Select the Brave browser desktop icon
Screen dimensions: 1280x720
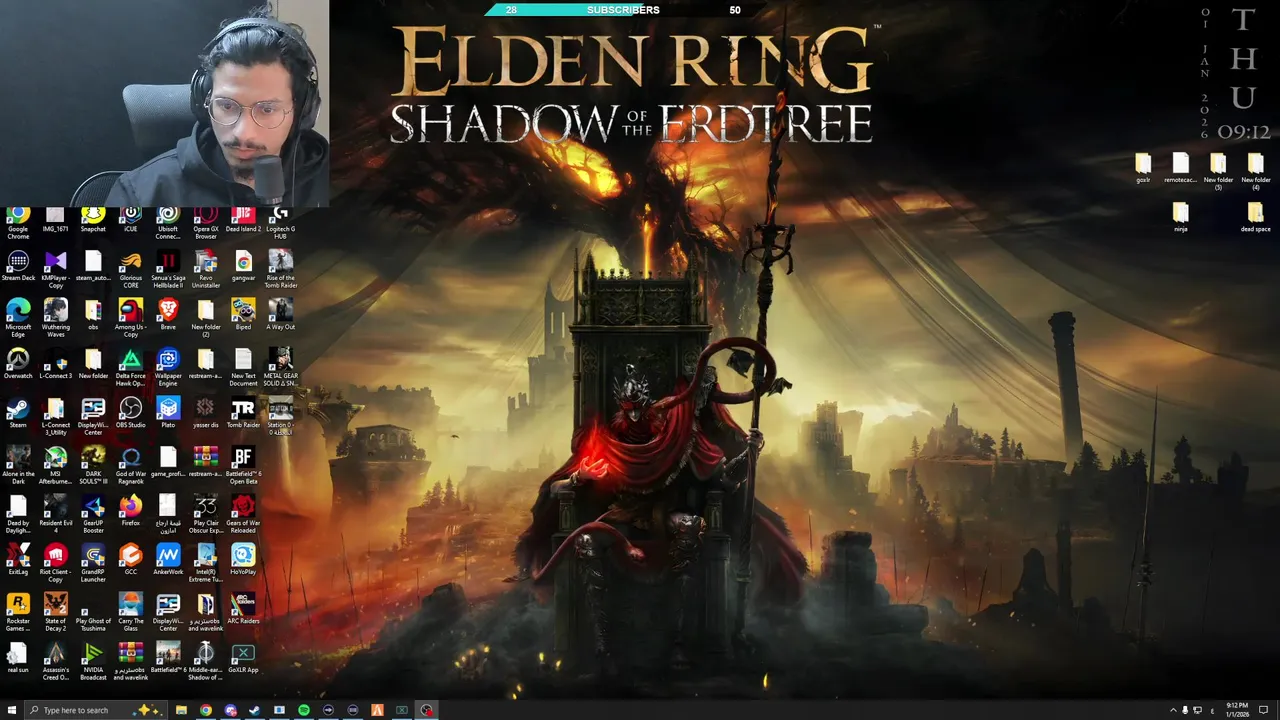(168, 316)
